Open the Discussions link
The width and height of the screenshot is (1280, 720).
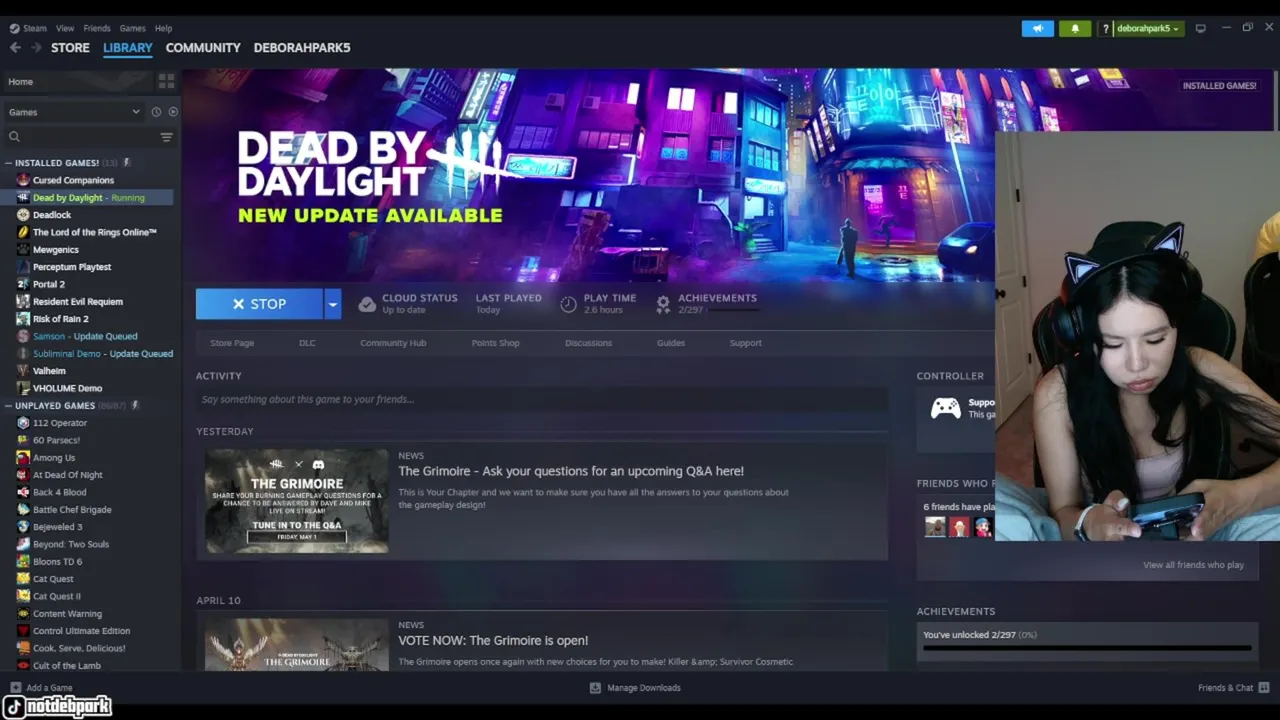588,343
